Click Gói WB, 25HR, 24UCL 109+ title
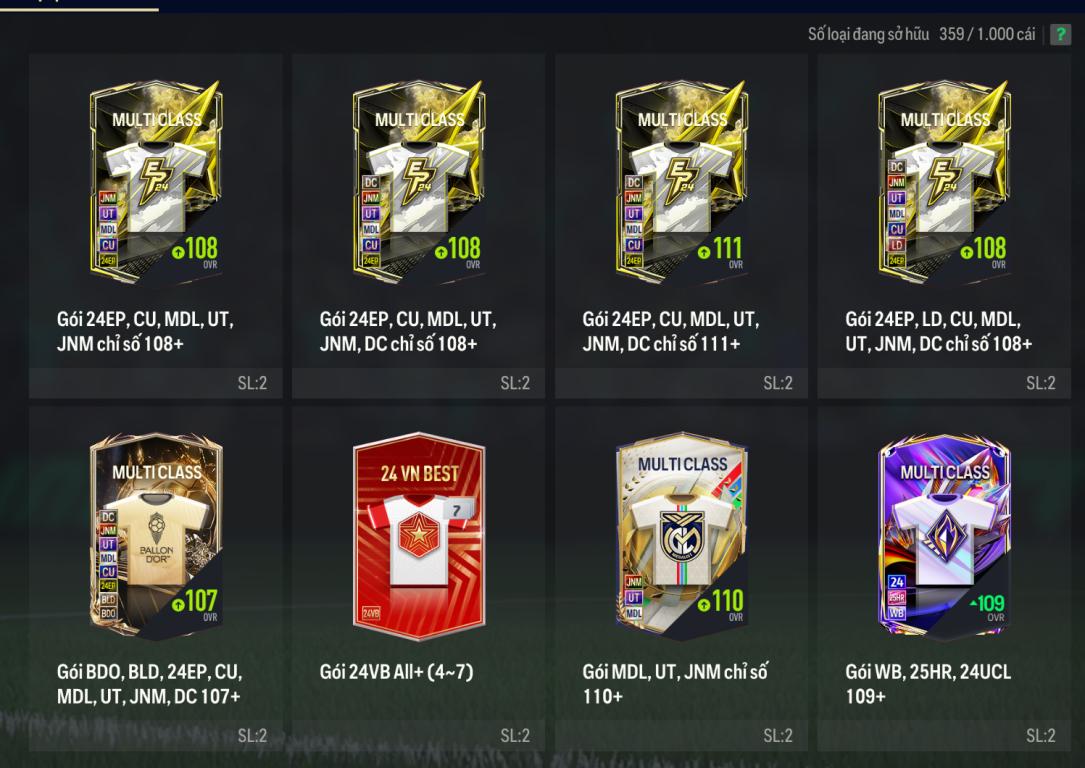This screenshot has width=1085, height=768. [928, 684]
